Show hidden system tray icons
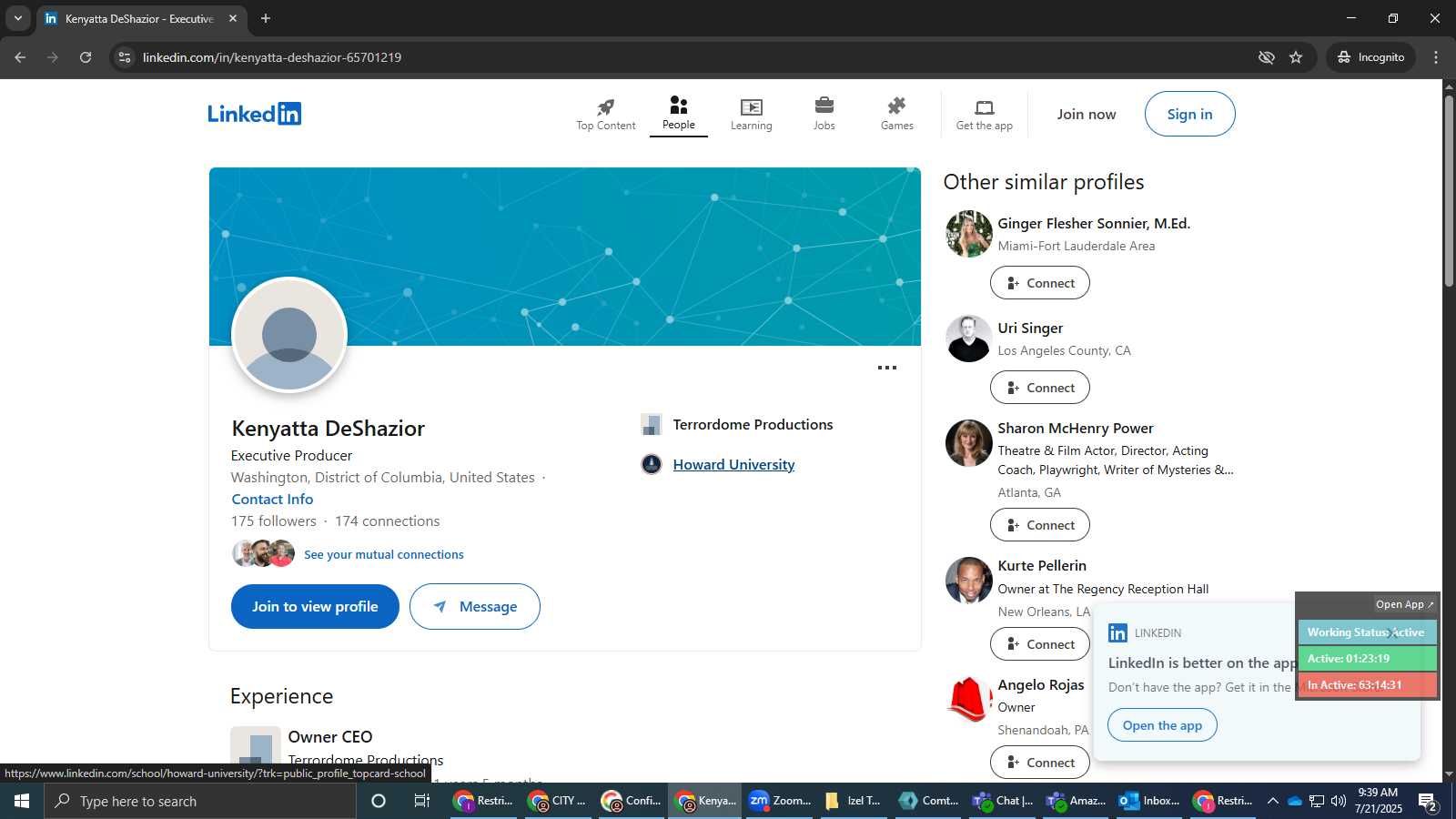 1272,801
